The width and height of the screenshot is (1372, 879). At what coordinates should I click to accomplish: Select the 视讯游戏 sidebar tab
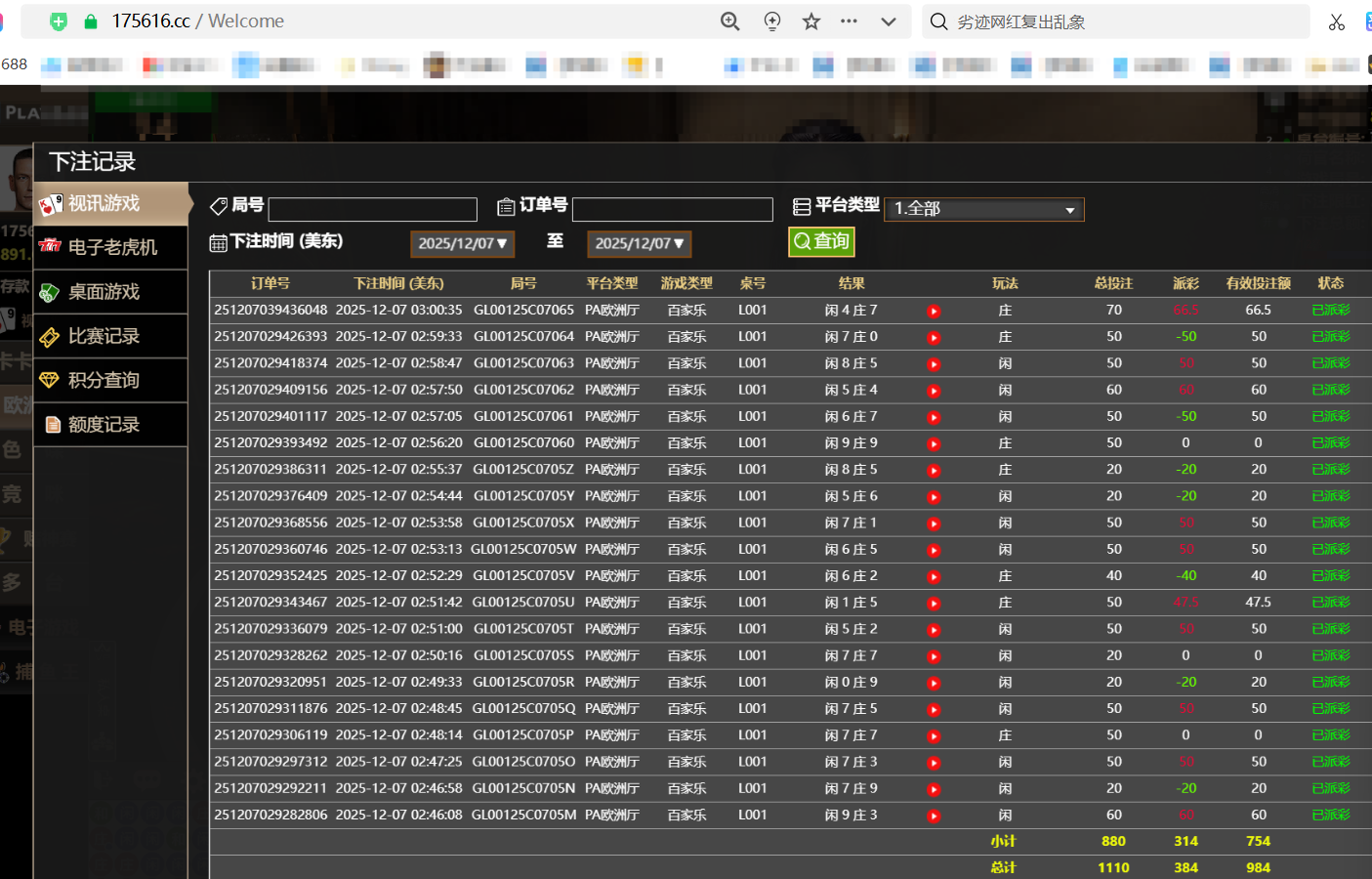pos(110,203)
